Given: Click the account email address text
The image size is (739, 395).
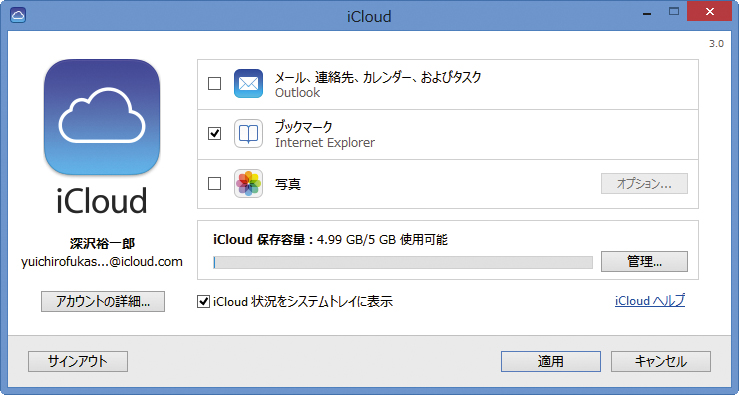Looking at the screenshot, I should [102, 262].
